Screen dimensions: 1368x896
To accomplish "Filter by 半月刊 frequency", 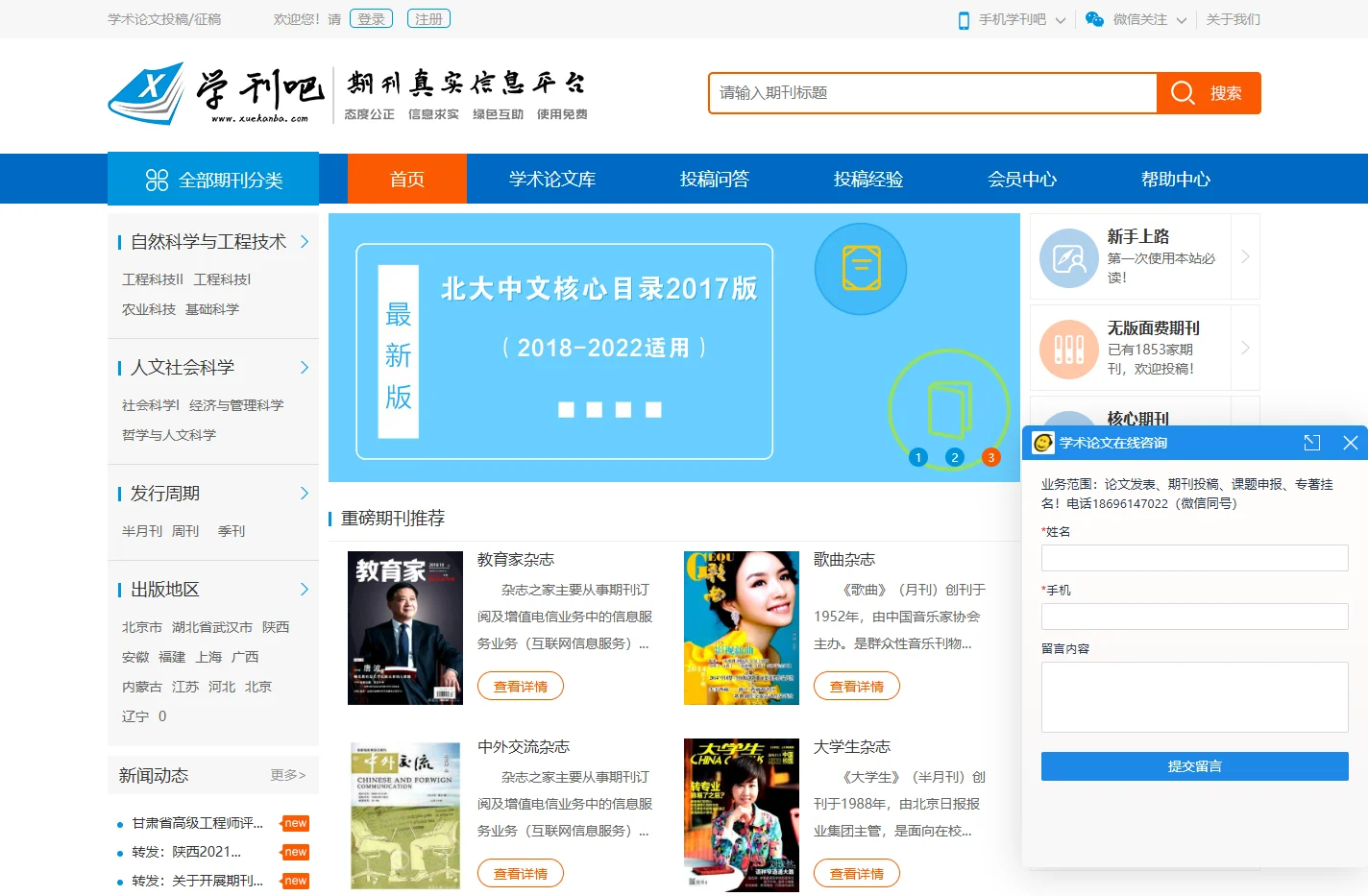I will point(142,531).
